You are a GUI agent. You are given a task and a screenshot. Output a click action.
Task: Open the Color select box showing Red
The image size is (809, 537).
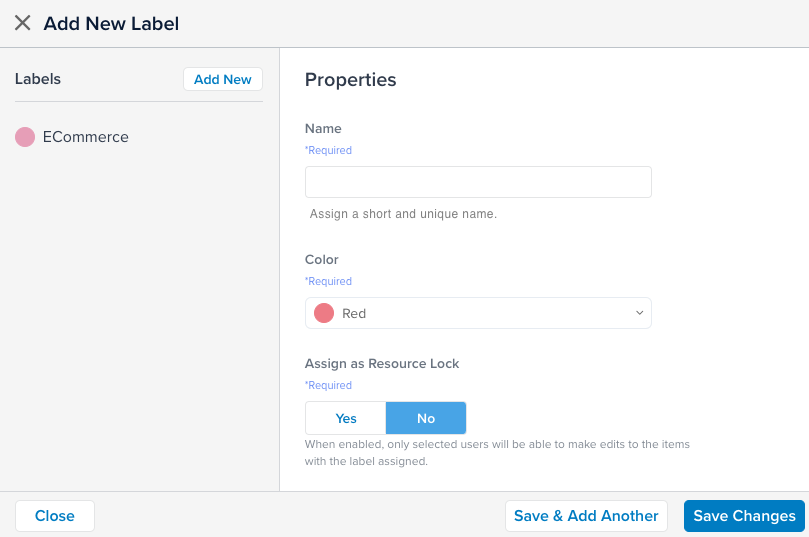click(478, 313)
